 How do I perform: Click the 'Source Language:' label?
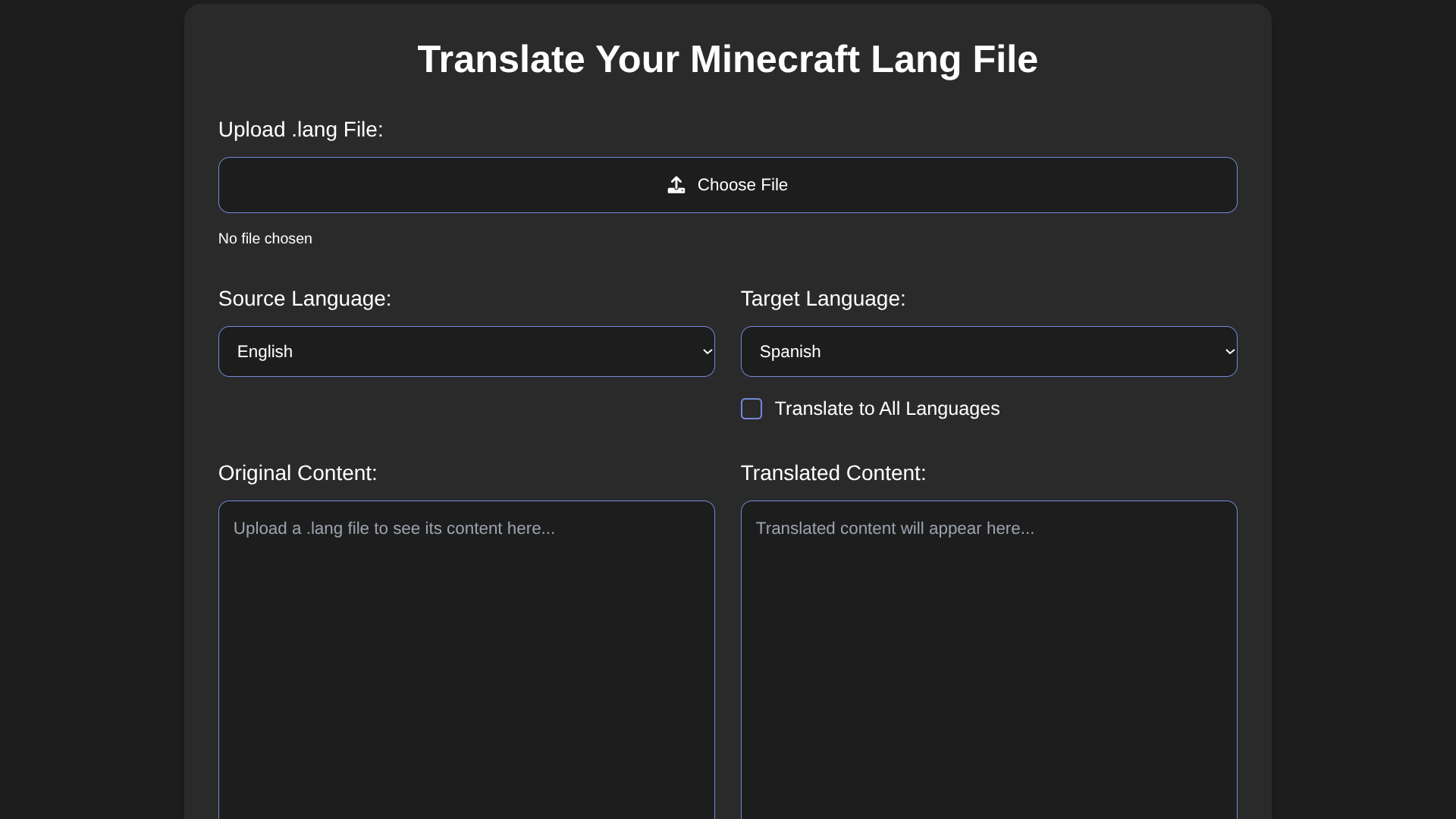pos(305,299)
